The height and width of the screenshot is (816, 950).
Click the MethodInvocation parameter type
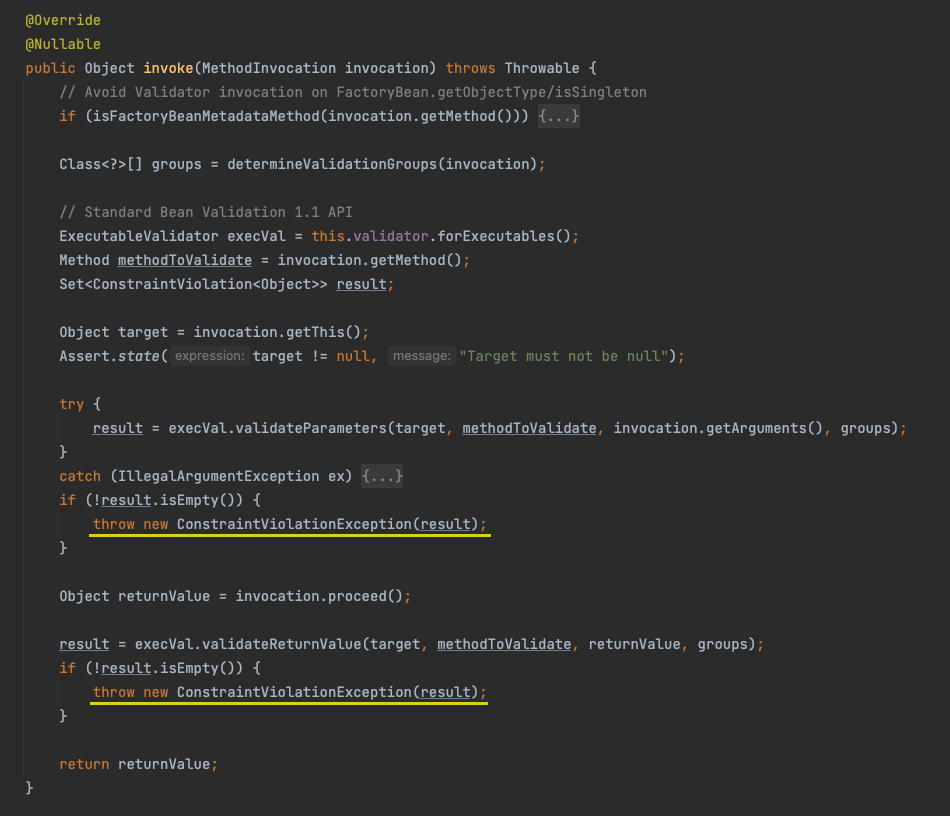268,68
